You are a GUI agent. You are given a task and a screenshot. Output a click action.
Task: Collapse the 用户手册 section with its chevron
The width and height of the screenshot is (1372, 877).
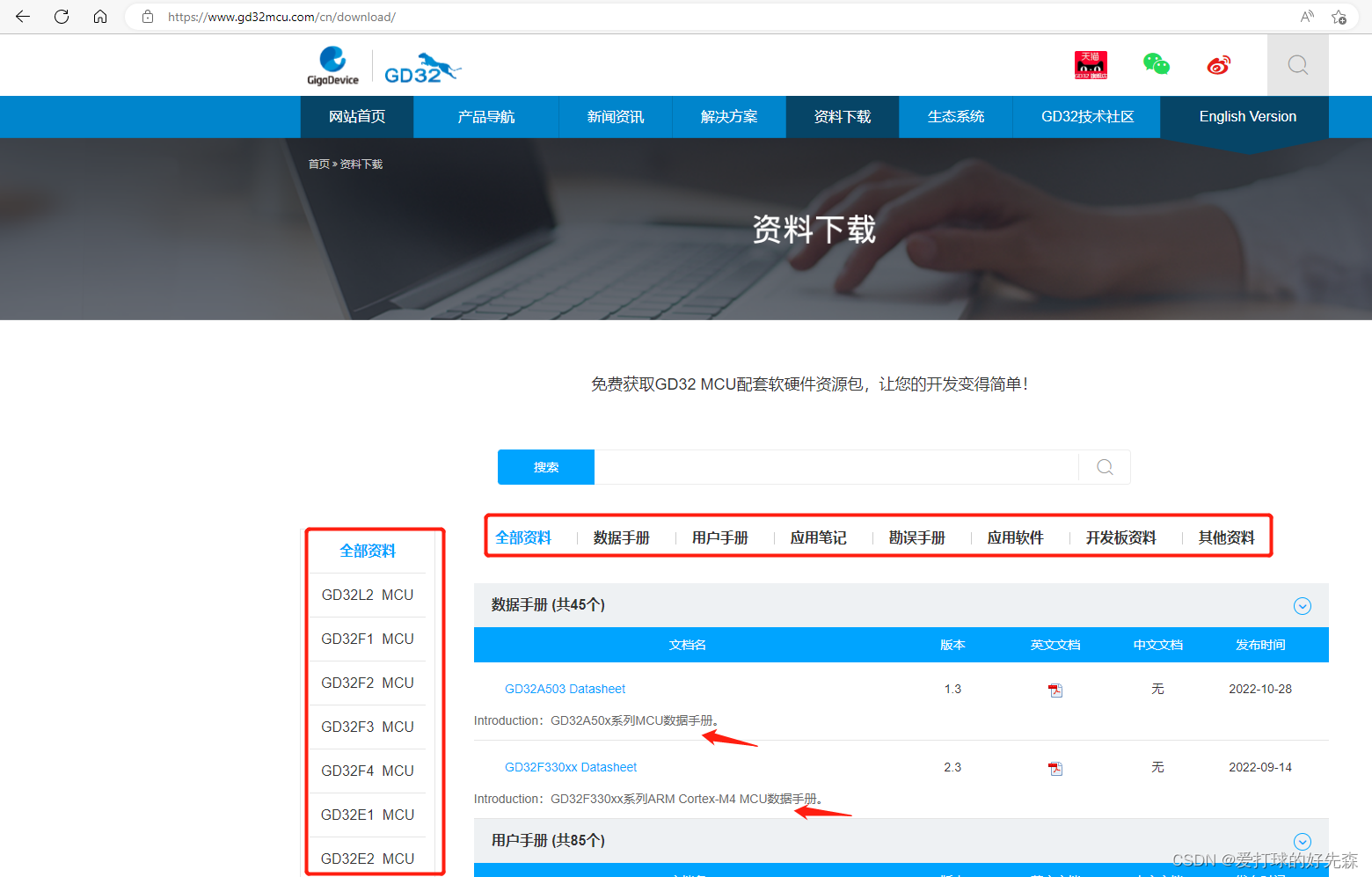pyautogui.click(x=1303, y=842)
